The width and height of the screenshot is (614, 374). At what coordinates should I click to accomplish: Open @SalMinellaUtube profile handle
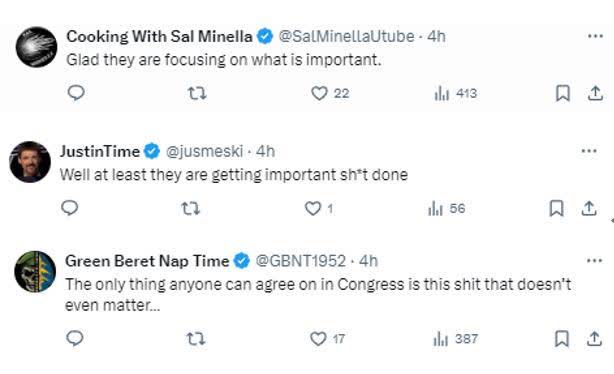point(346,36)
